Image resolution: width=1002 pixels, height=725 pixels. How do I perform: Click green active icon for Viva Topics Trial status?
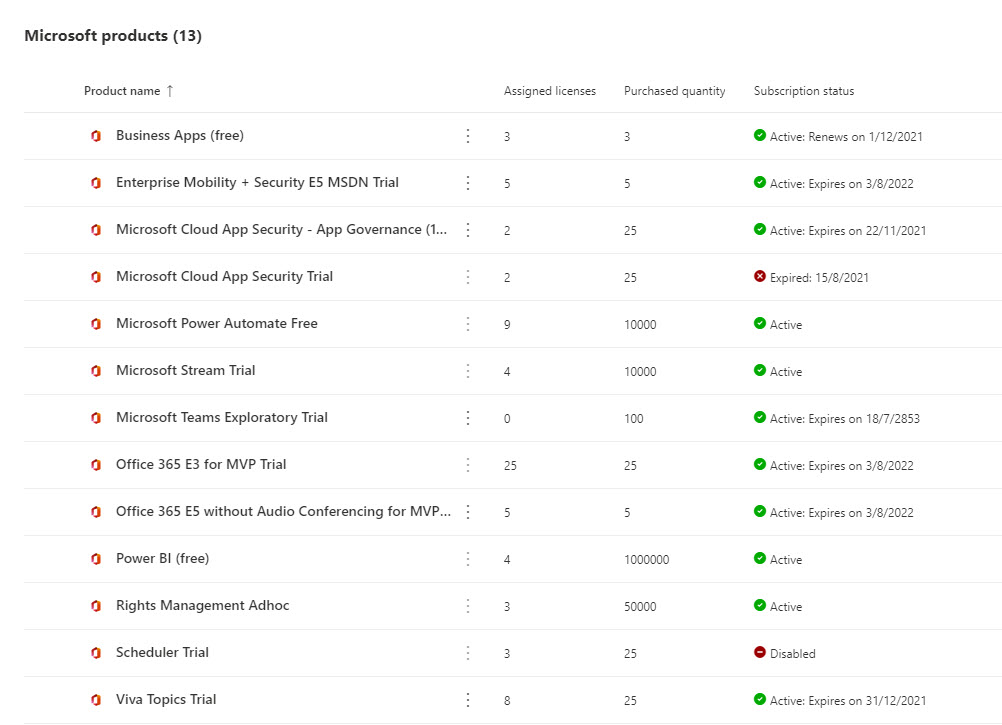point(760,699)
